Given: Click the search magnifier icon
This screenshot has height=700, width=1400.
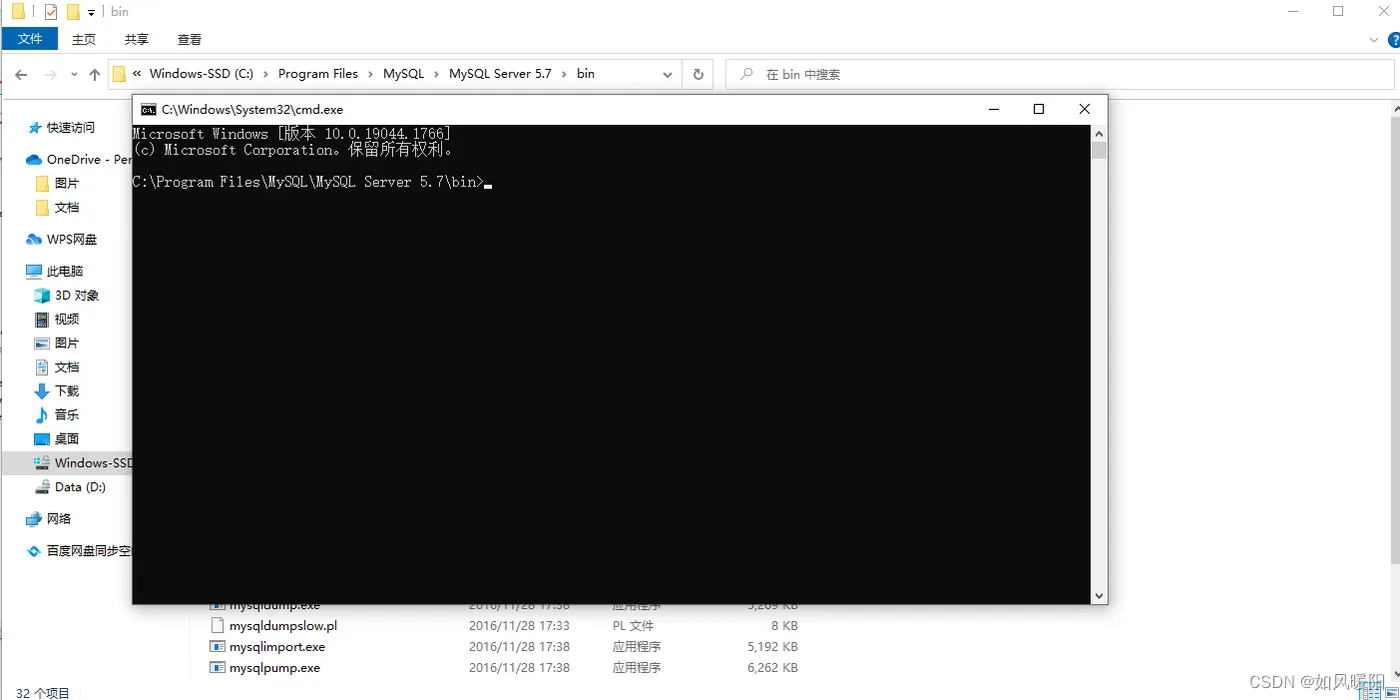Looking at the screenshot, I should point(746,74).
